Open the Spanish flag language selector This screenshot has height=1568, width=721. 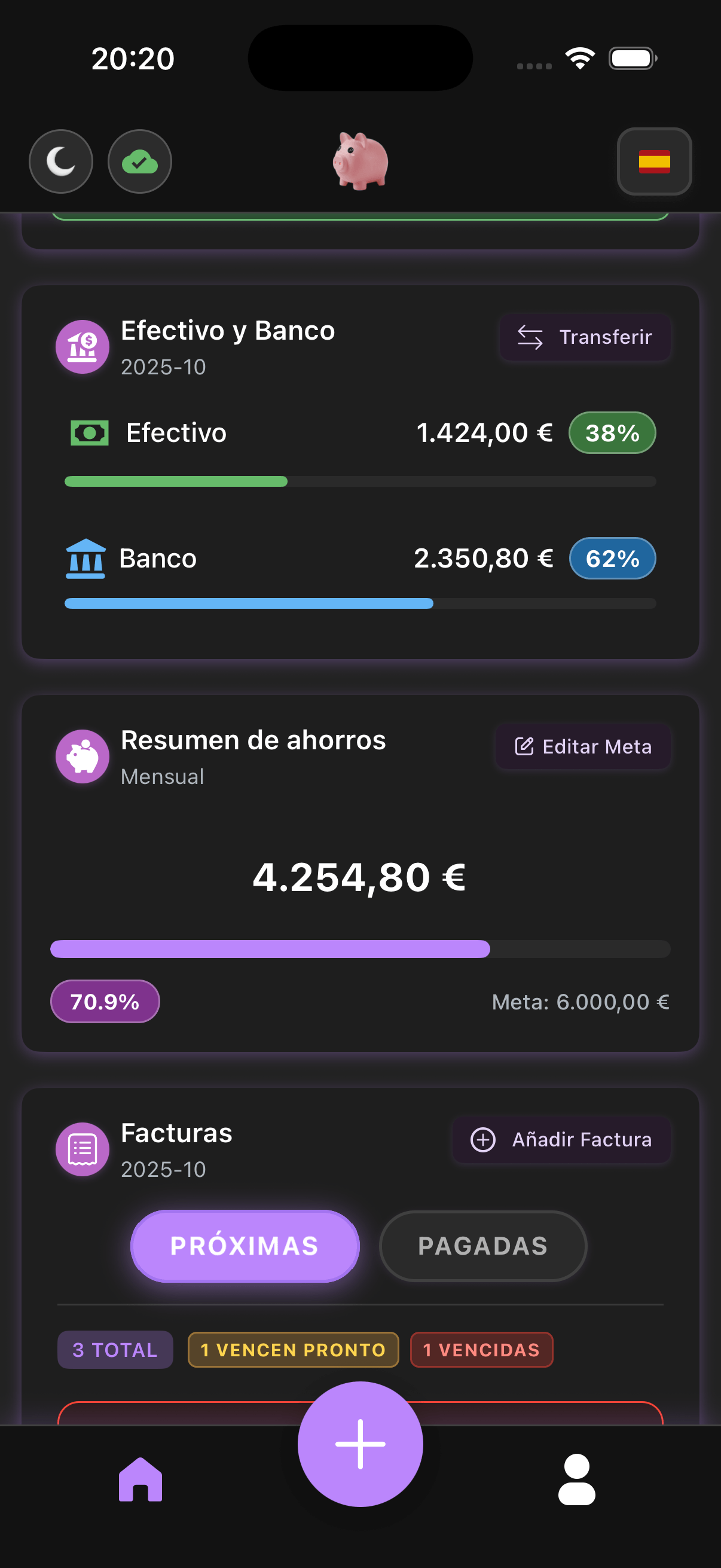tap(654, 161)
